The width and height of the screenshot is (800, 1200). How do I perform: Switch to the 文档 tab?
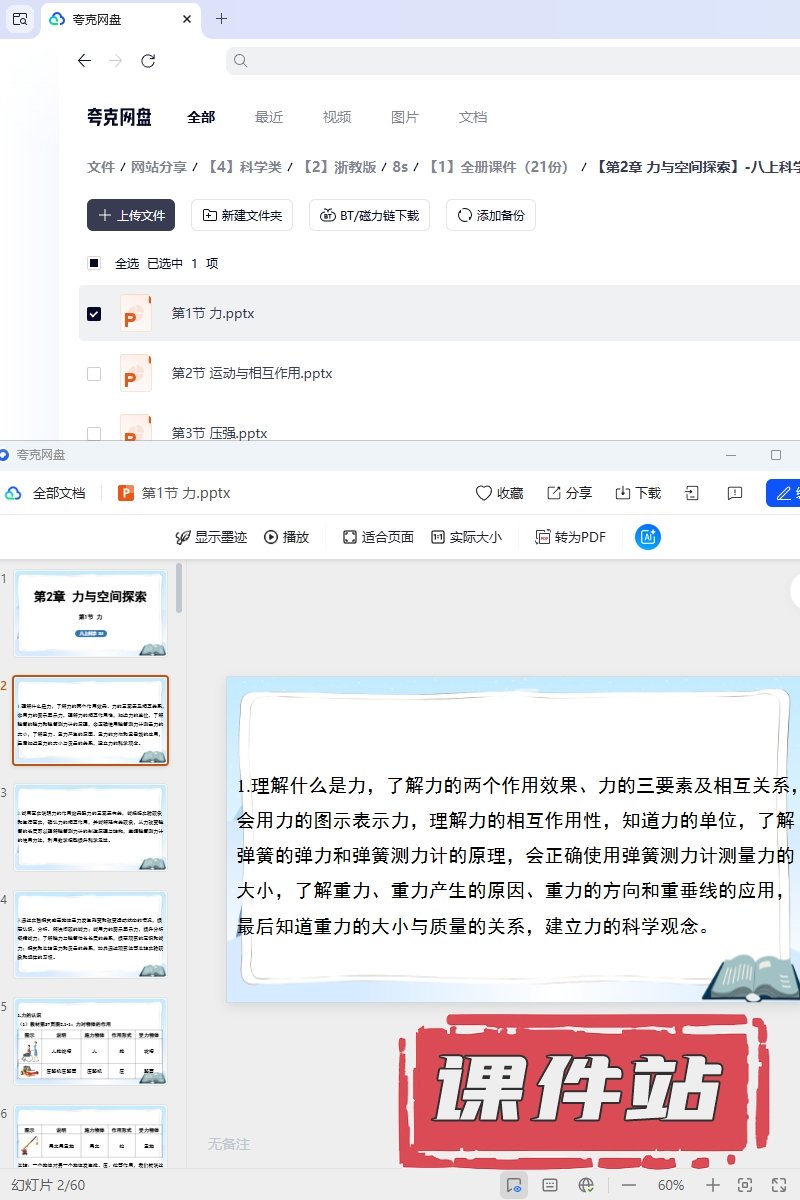[x=473, y=117]
